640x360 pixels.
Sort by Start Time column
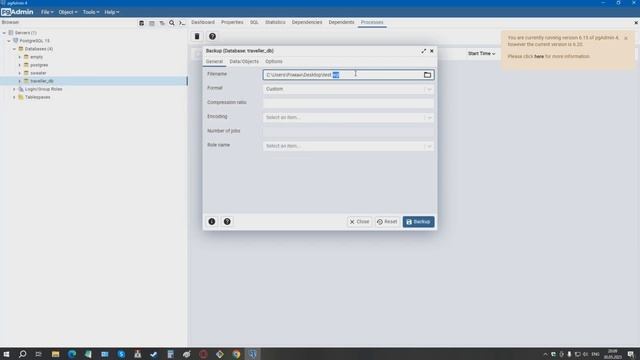481,53
